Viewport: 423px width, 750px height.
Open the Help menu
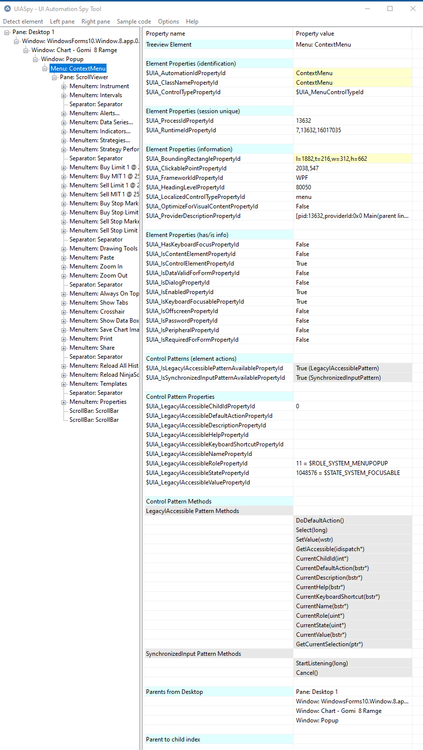tap(192, 22)
